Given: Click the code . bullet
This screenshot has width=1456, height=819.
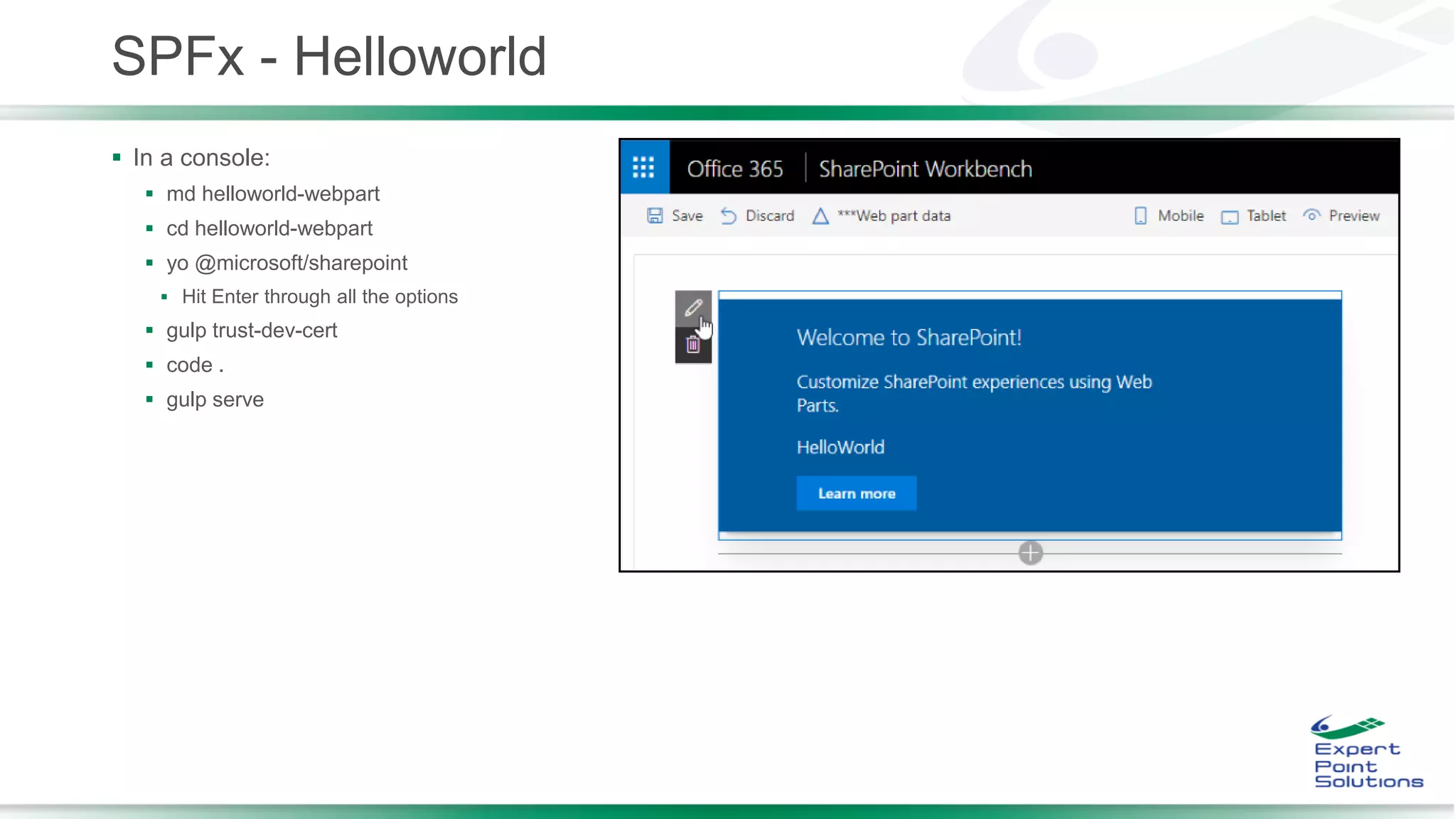Looking at the screenshot, I should point(195,365).
